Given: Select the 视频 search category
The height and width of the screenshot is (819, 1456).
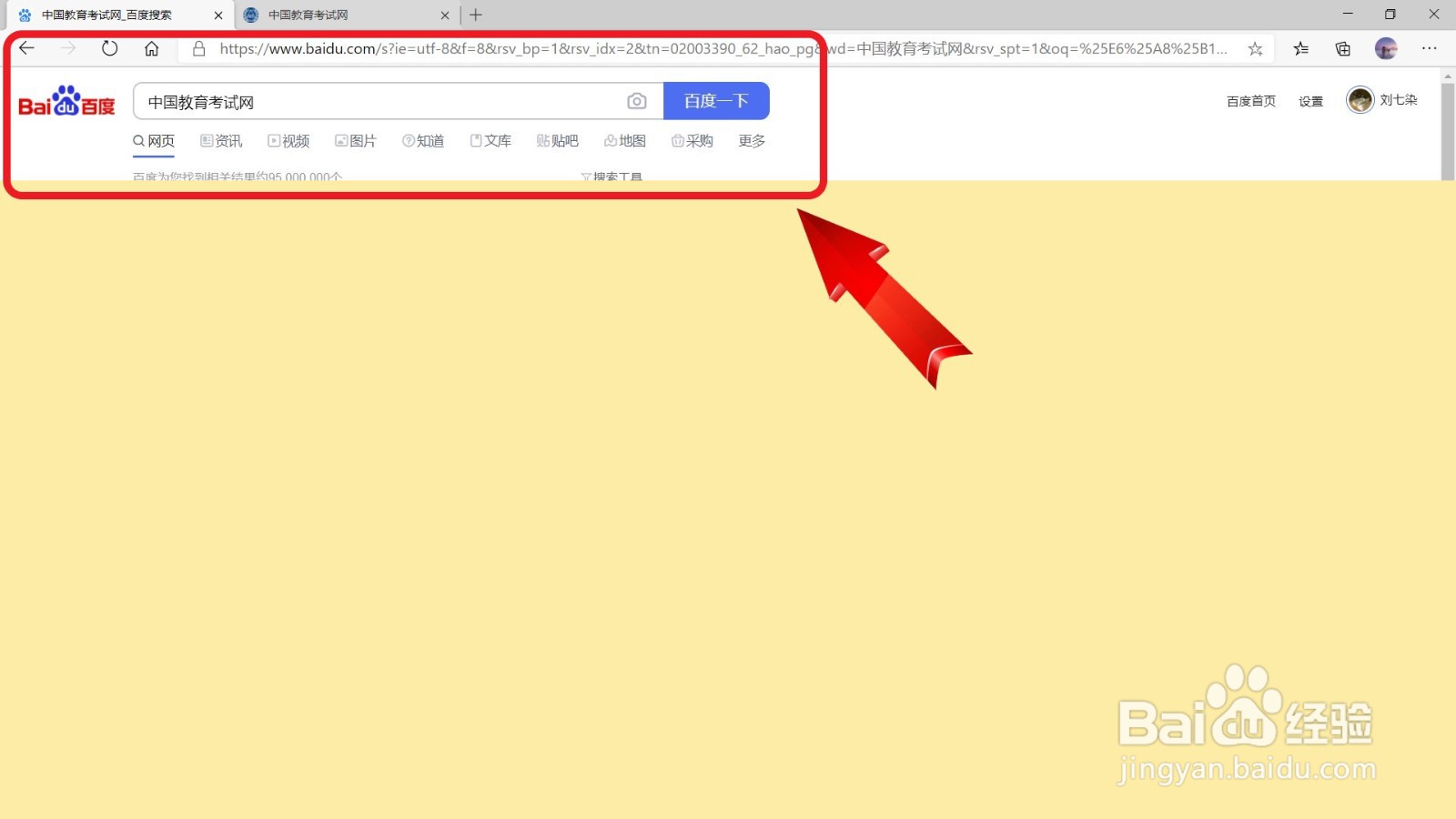Looking at the screenshot, I should click(x=288, y=141).
